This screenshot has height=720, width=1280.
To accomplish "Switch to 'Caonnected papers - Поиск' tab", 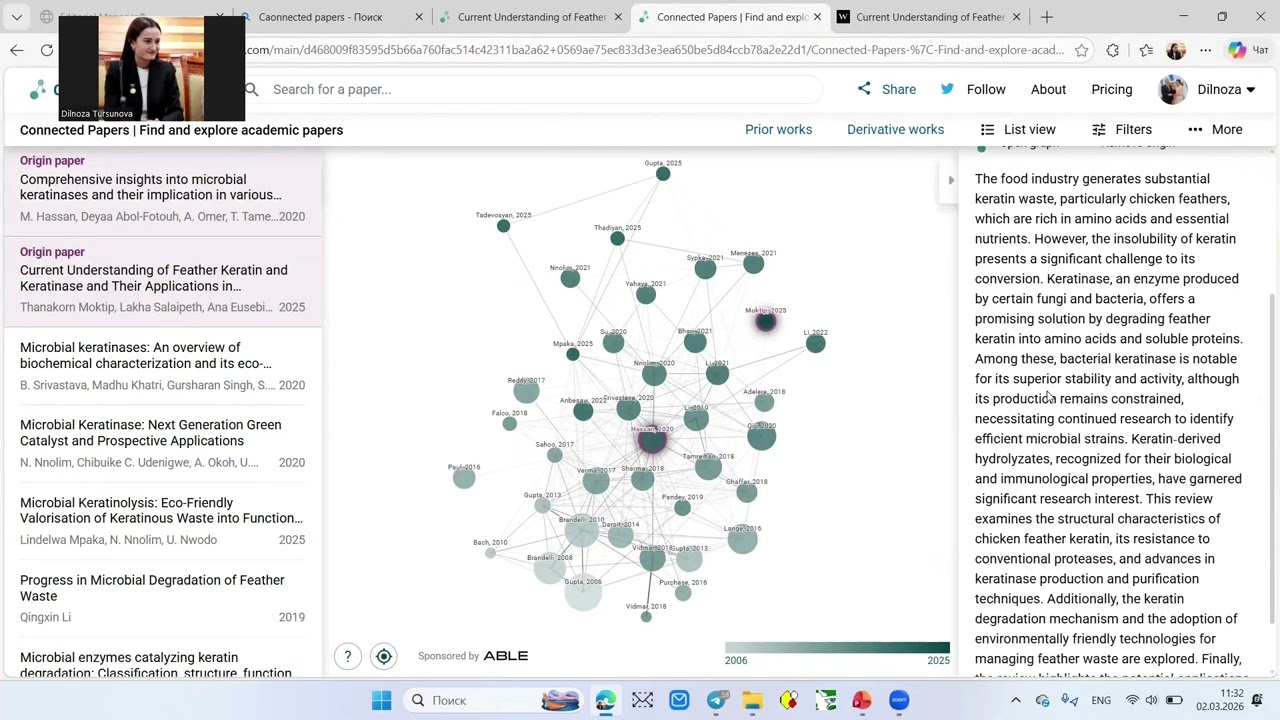I will point(332,17).
